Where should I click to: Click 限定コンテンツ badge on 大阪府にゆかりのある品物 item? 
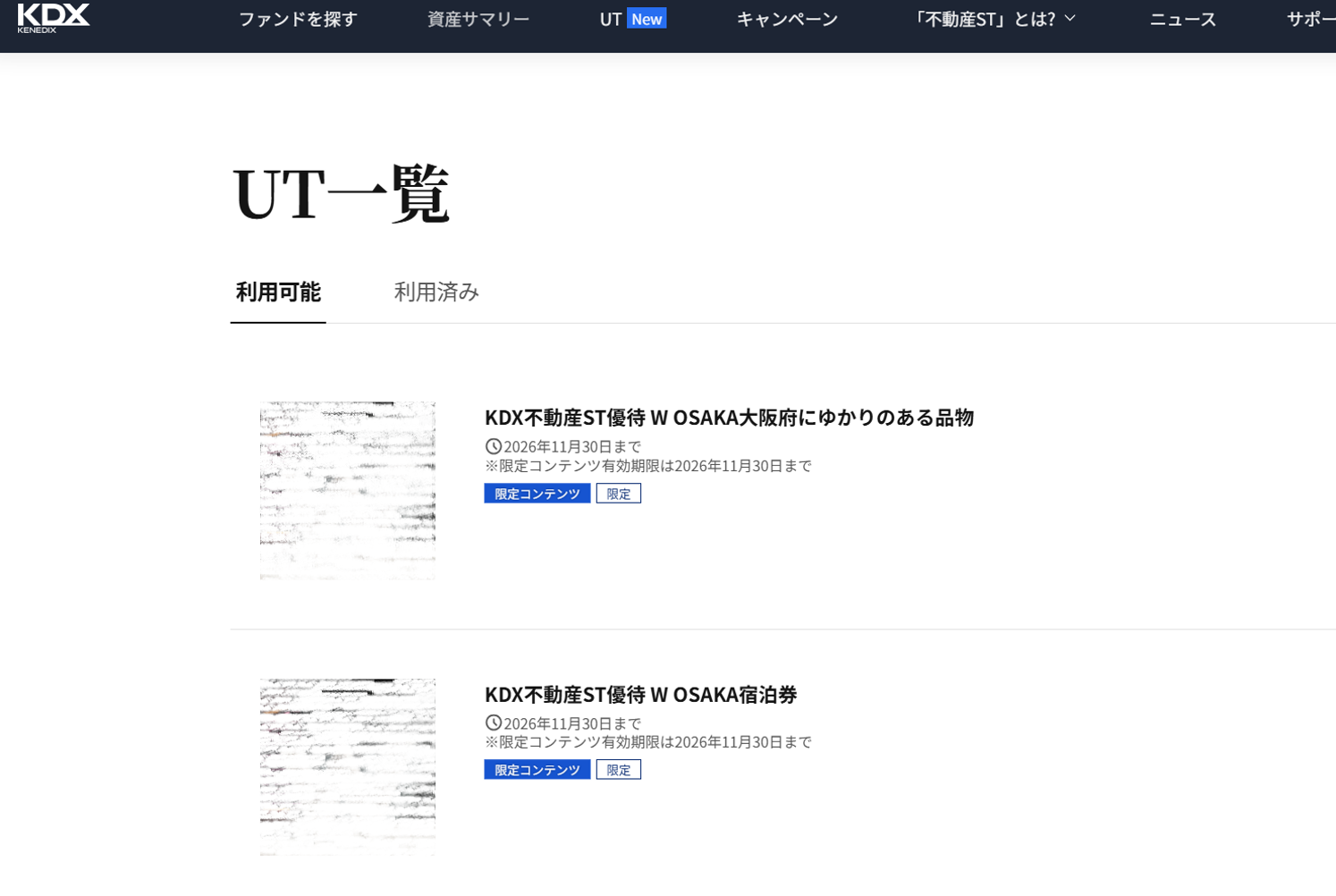(x=537, y=494)
